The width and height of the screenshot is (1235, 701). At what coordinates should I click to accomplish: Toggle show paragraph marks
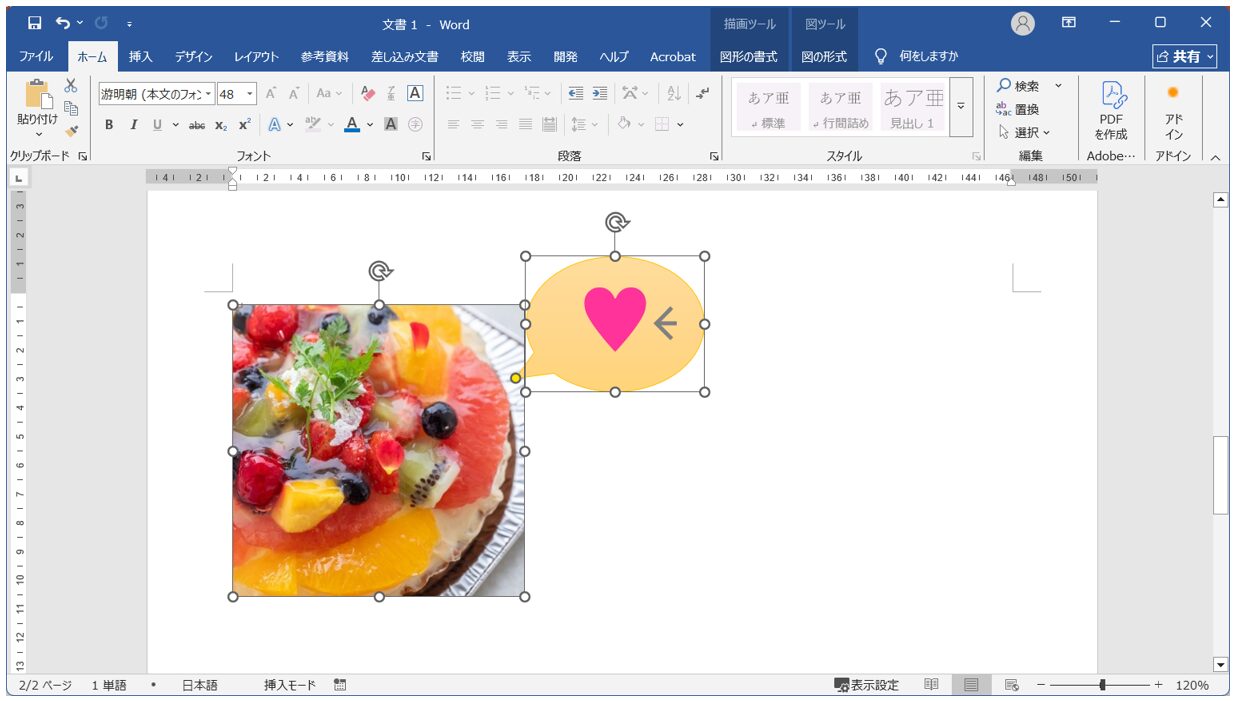pos(703,94)
